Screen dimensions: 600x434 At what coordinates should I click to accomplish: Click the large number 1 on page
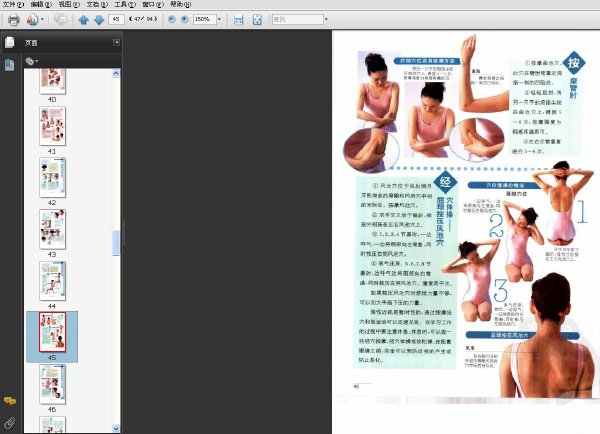(582, 211)
